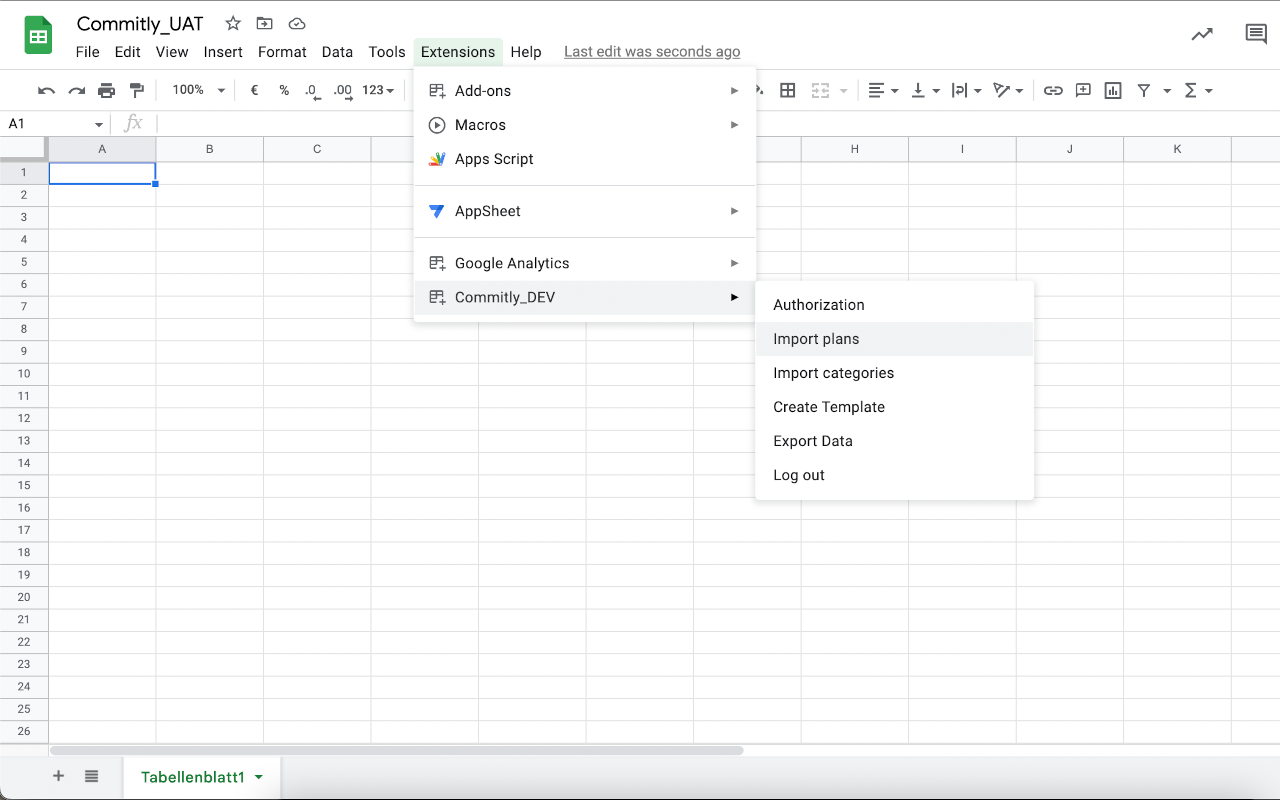The width and height of the screenshot is (1280, 800).
Task: Expand the Google Analytics submenu
Action: click(x=585, y=263)
